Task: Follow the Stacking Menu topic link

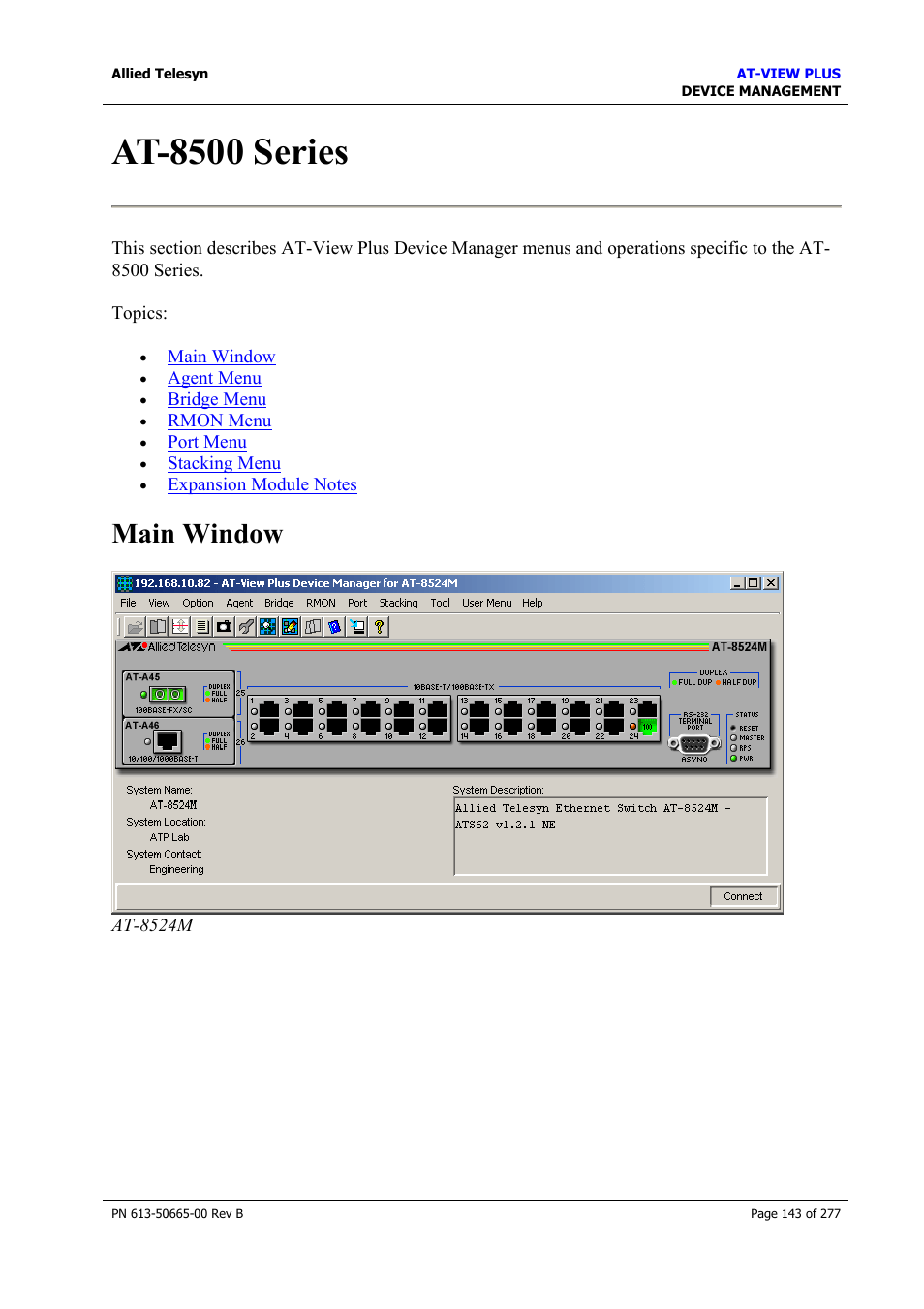Action: (x=224, y=463)
